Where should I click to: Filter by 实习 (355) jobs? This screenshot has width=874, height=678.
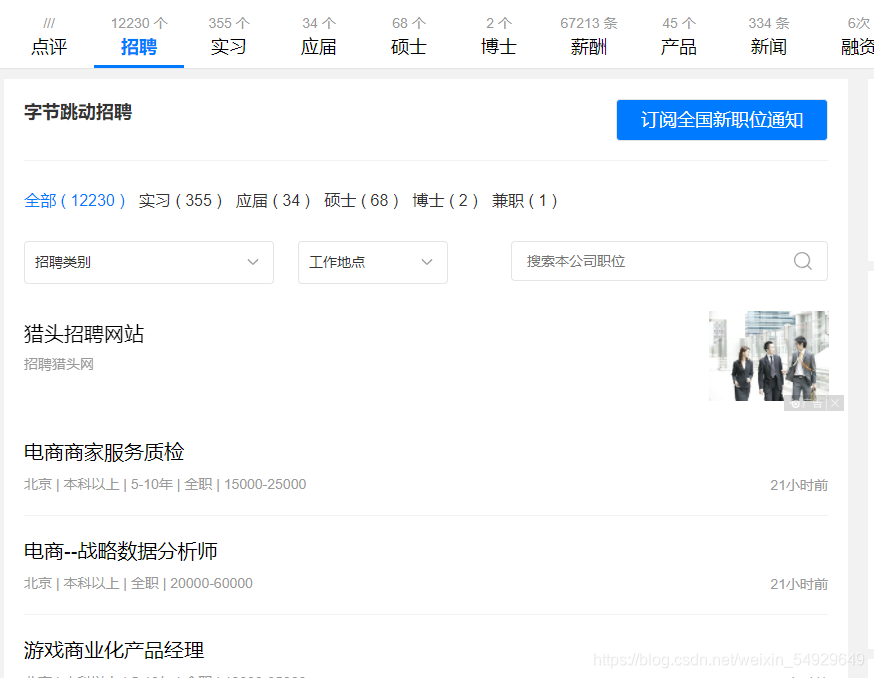coord(180,201)
